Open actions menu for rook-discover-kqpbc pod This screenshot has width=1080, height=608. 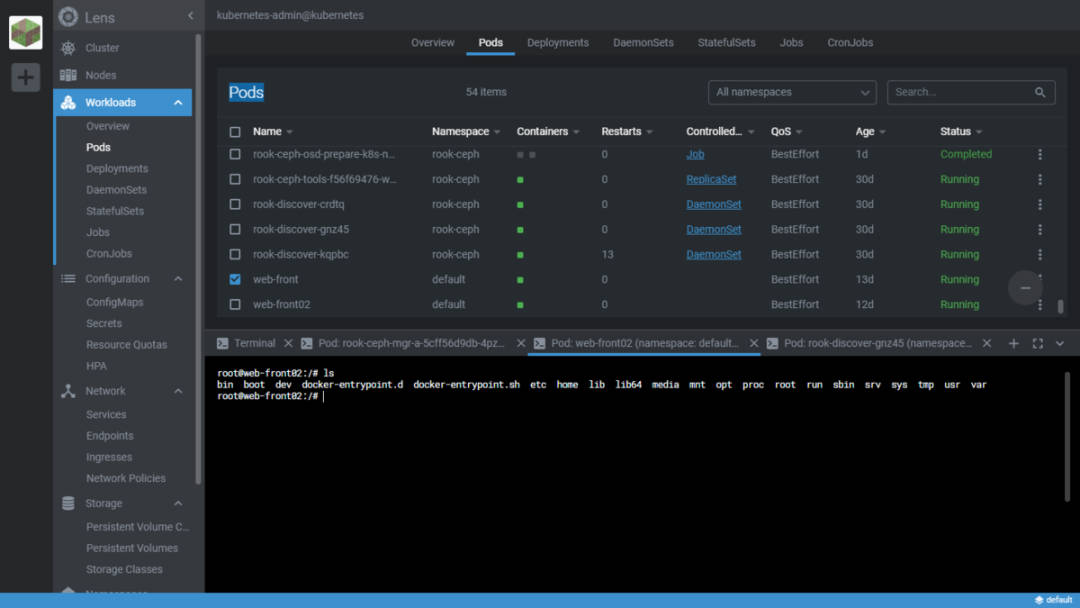[1040, 254]
